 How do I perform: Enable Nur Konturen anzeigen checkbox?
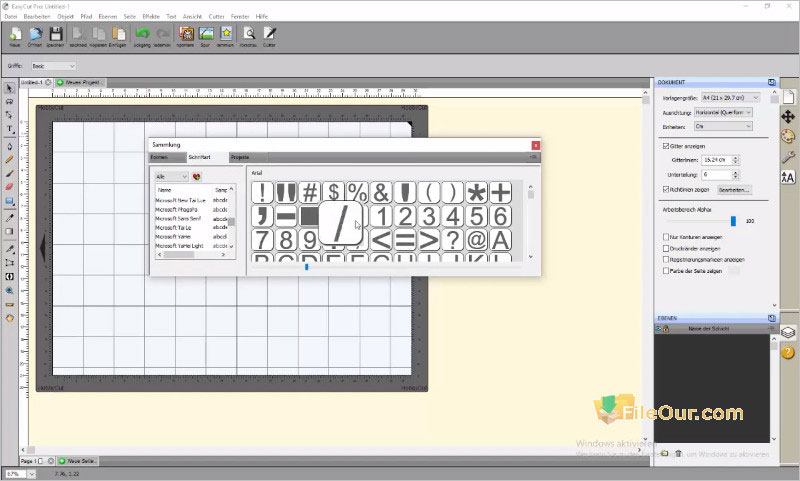[666, 237]
